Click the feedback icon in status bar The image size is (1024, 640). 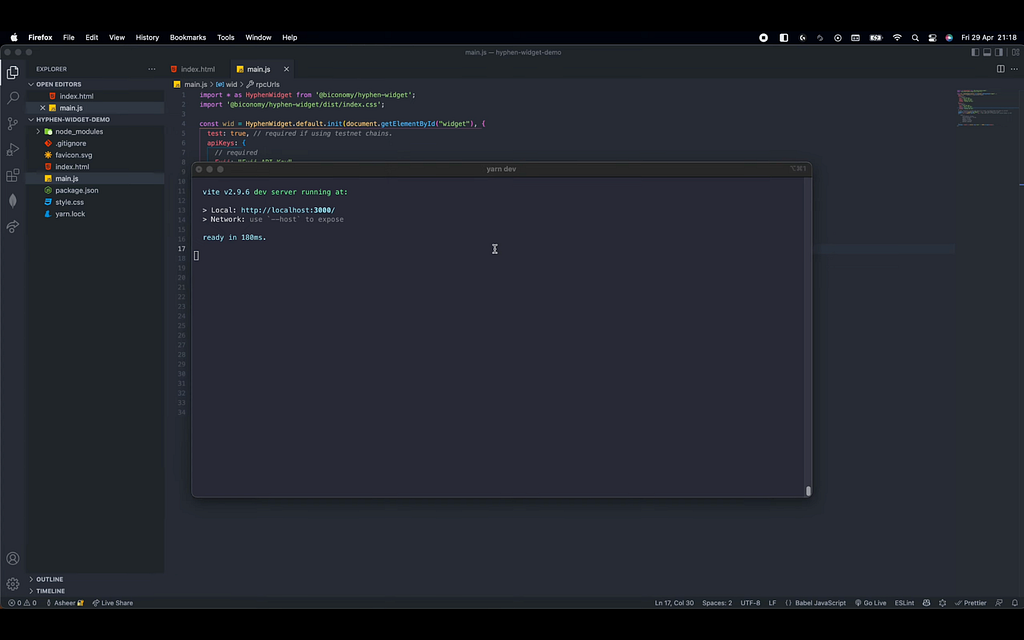(x=999, y=603)
